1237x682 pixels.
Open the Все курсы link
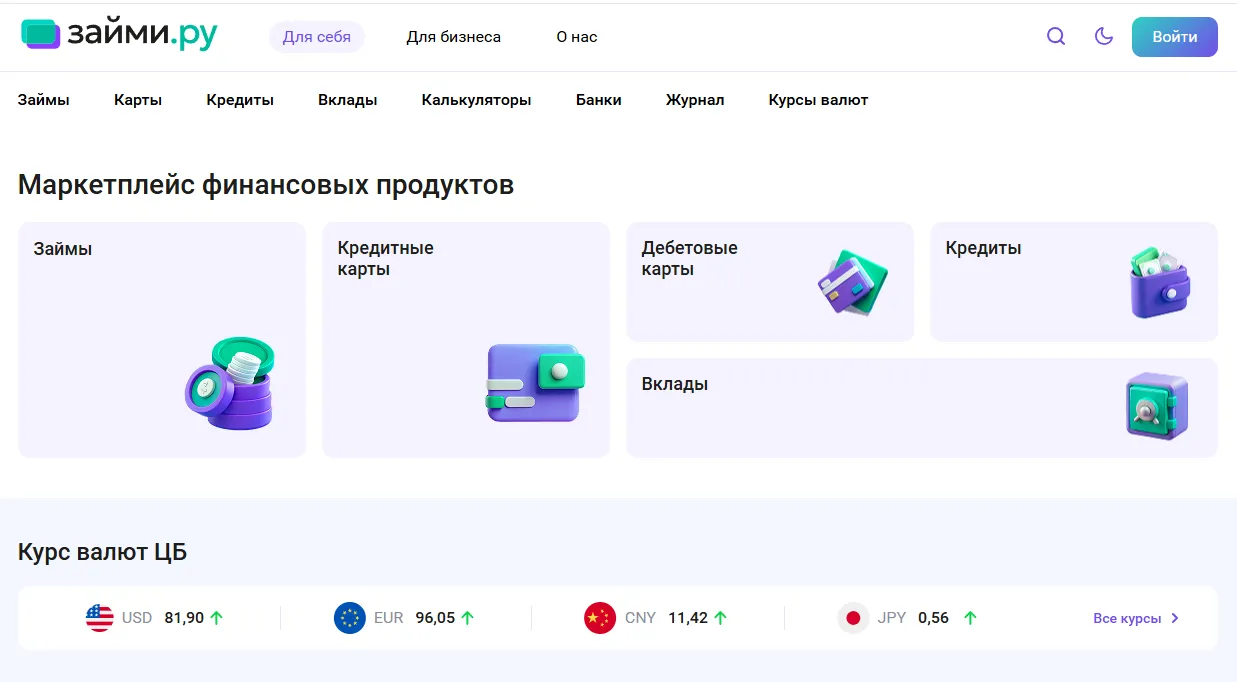(x=1127, y=618)
